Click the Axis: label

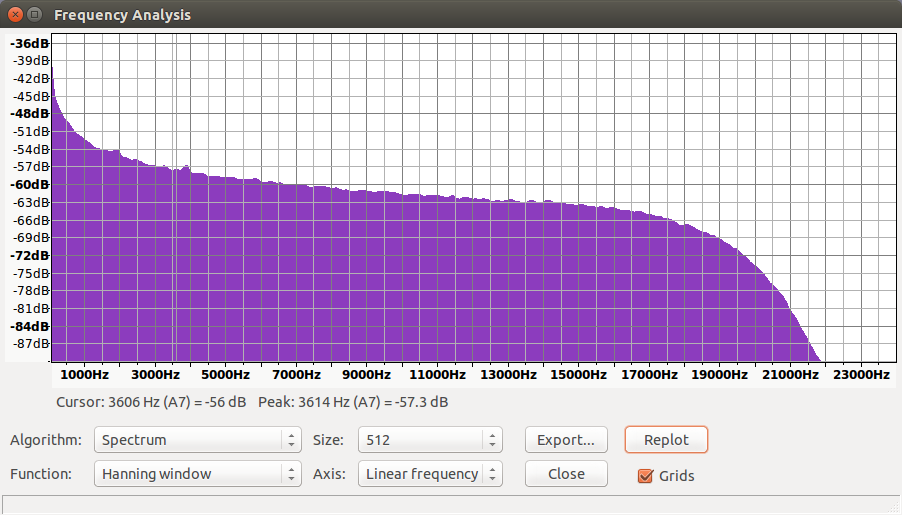(329, 474)
